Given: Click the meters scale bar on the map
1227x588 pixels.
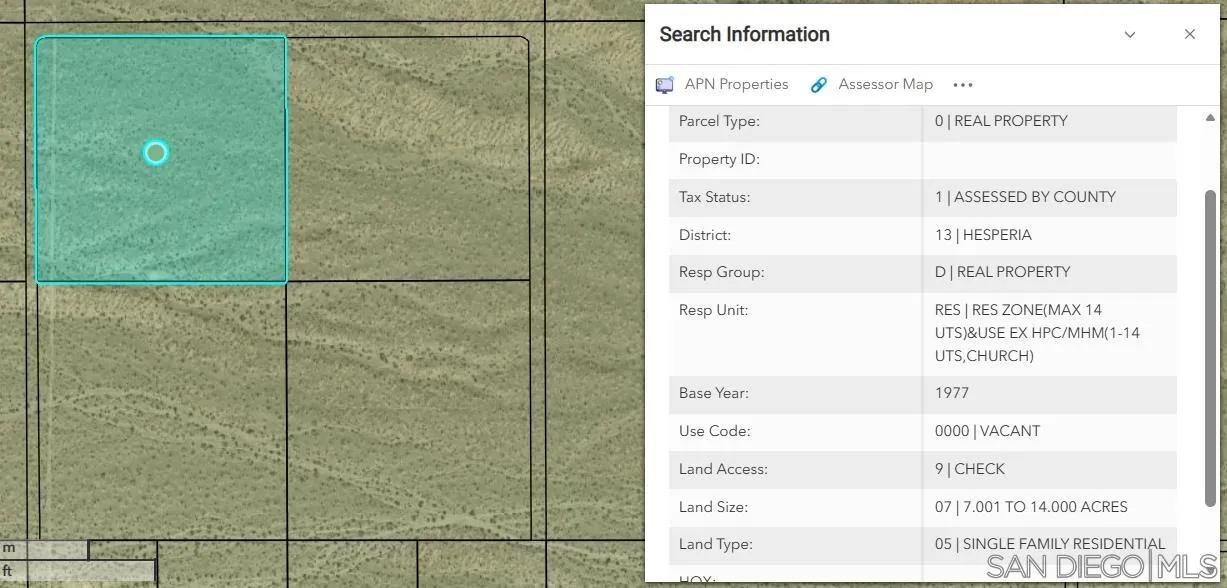Looking at the screenshot, I should coord(44,549).
